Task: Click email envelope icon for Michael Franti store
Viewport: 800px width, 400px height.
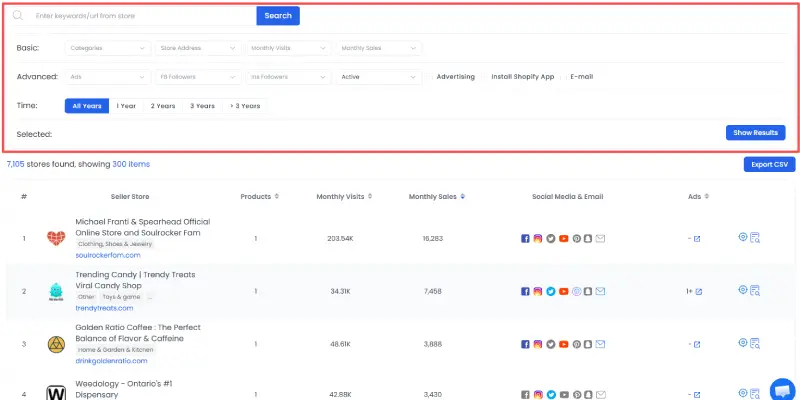Action: click(x=601, y=238)
